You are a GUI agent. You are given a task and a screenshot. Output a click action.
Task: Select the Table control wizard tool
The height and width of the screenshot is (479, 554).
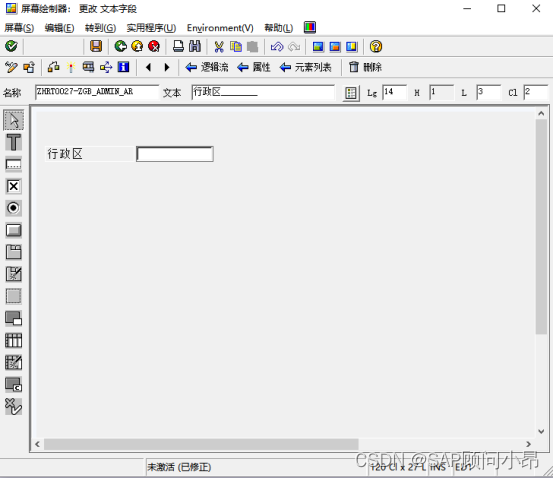click(x=13, y=362)
